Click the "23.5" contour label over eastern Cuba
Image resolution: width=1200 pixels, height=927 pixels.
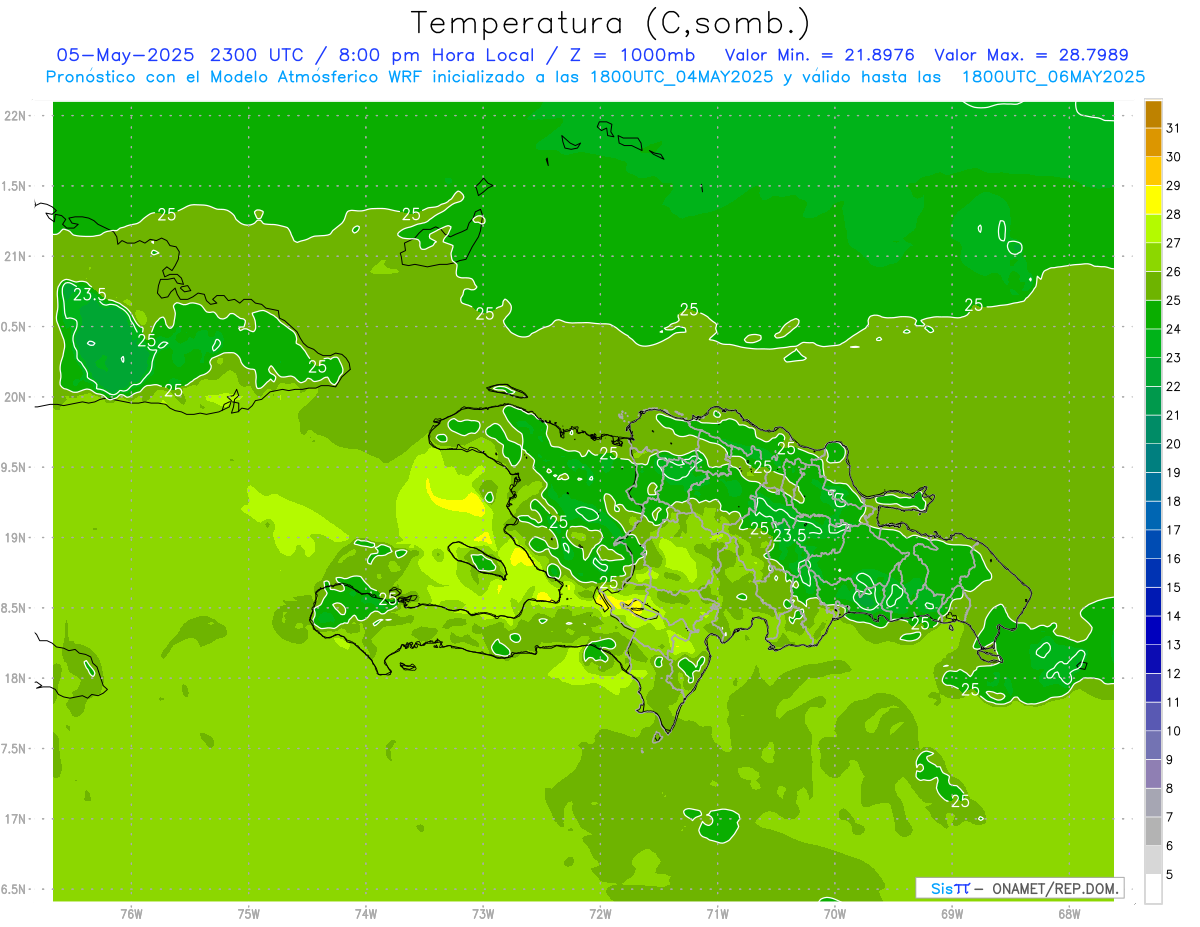(90, 295)
